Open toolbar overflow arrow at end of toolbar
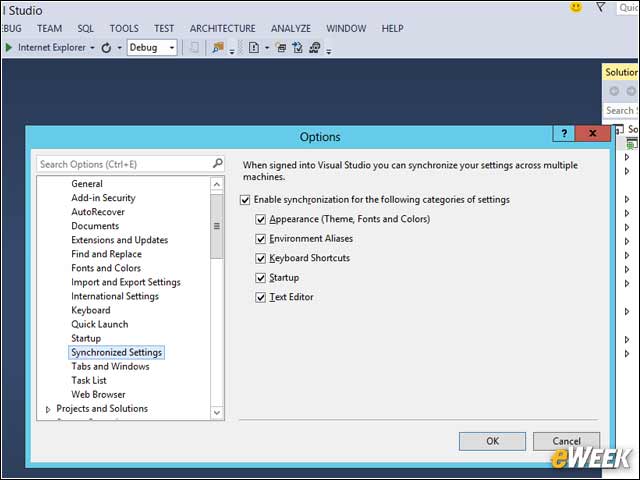This screenshot has width=640, height=480. 329,51
